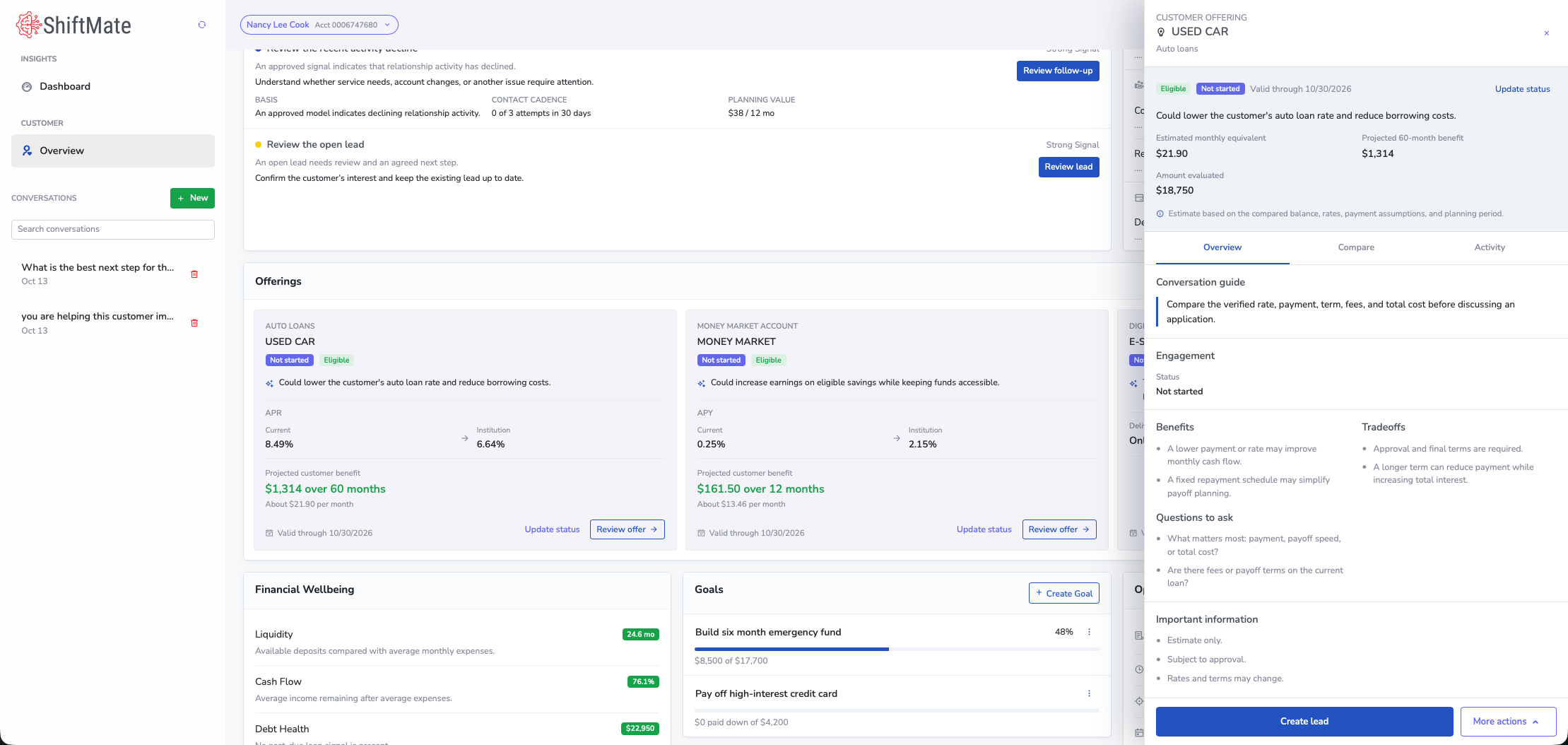Expand the More actions menu

1509,722
